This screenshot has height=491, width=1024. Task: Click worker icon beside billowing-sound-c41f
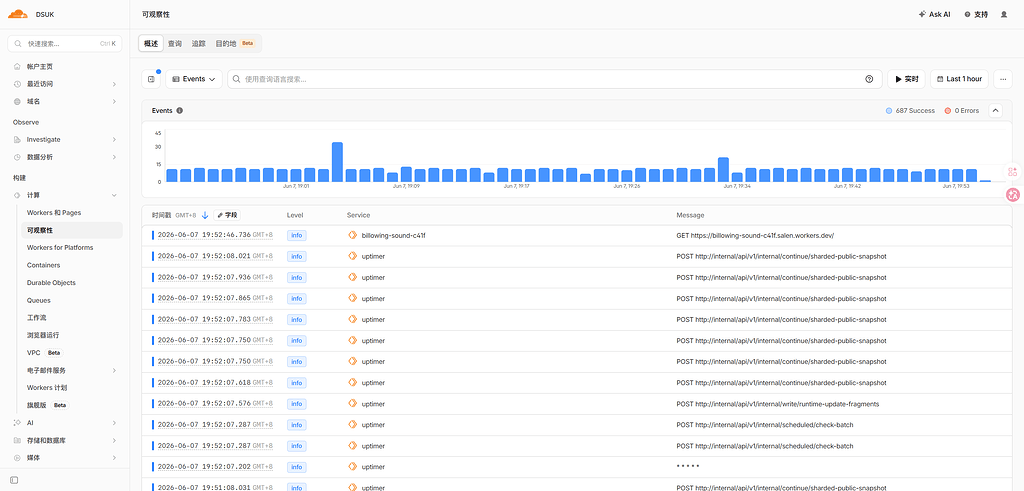tap(353, 236)
